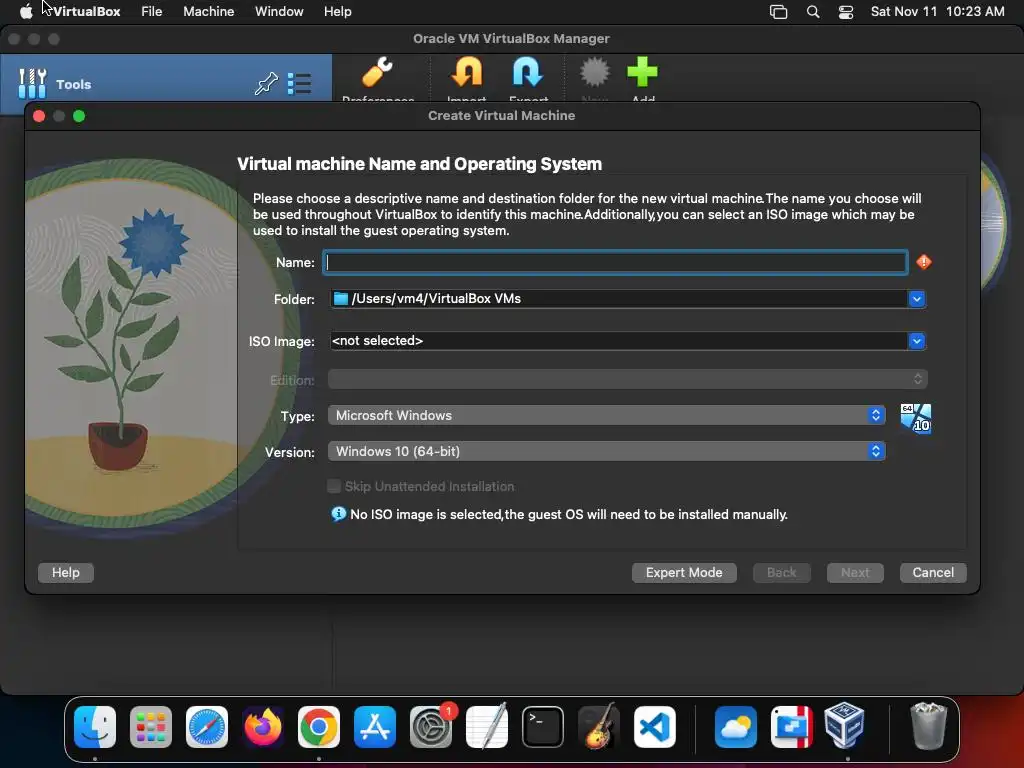Open Terminal from the dock
1024x768 pixels.
[543, 727]
